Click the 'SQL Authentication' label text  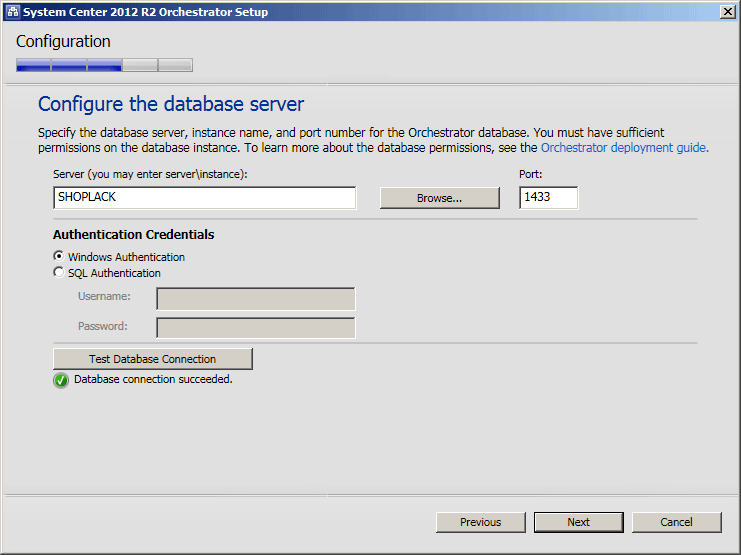click(114, 273)
